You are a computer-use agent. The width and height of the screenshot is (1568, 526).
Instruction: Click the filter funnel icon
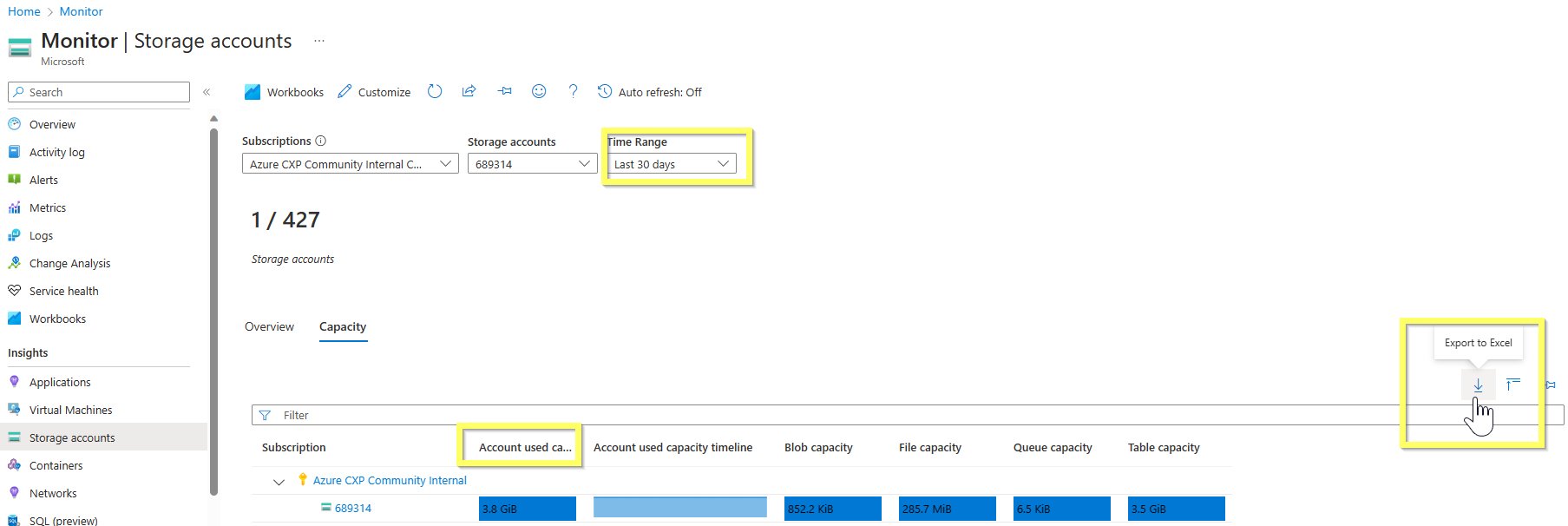[x=265, y=415]
